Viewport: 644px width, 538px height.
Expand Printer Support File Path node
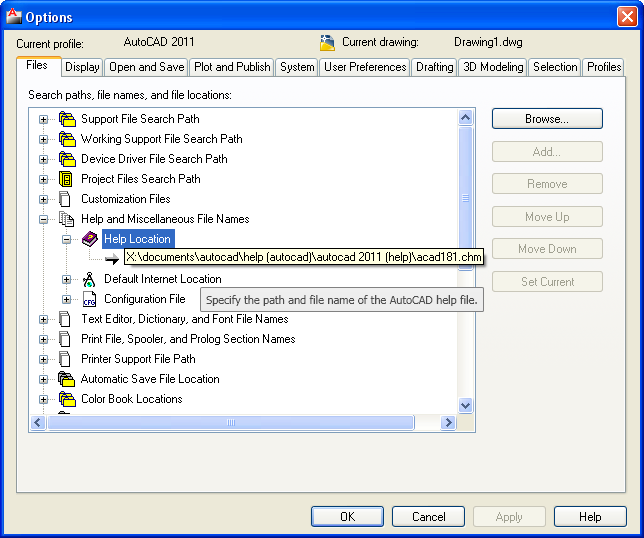click(x=43, y=359)
